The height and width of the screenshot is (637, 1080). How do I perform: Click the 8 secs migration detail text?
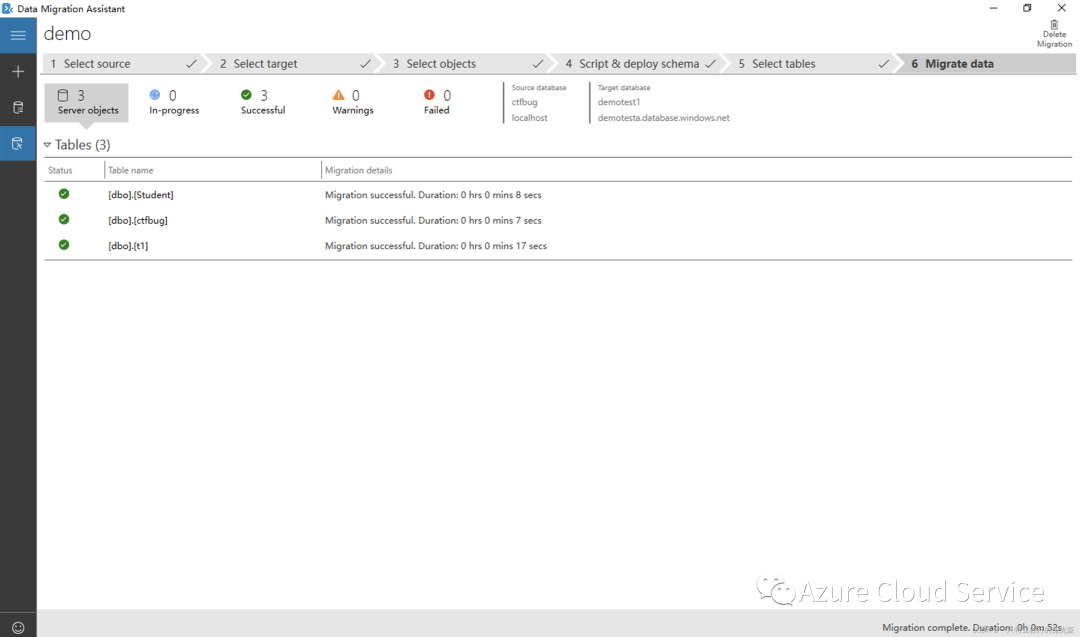pos(433,195)
